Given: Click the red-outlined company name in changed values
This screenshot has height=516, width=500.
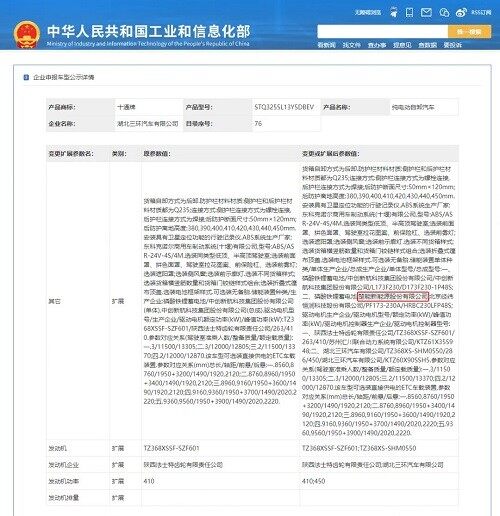Looking at the screenshot, I should click(x=393, y=296).
